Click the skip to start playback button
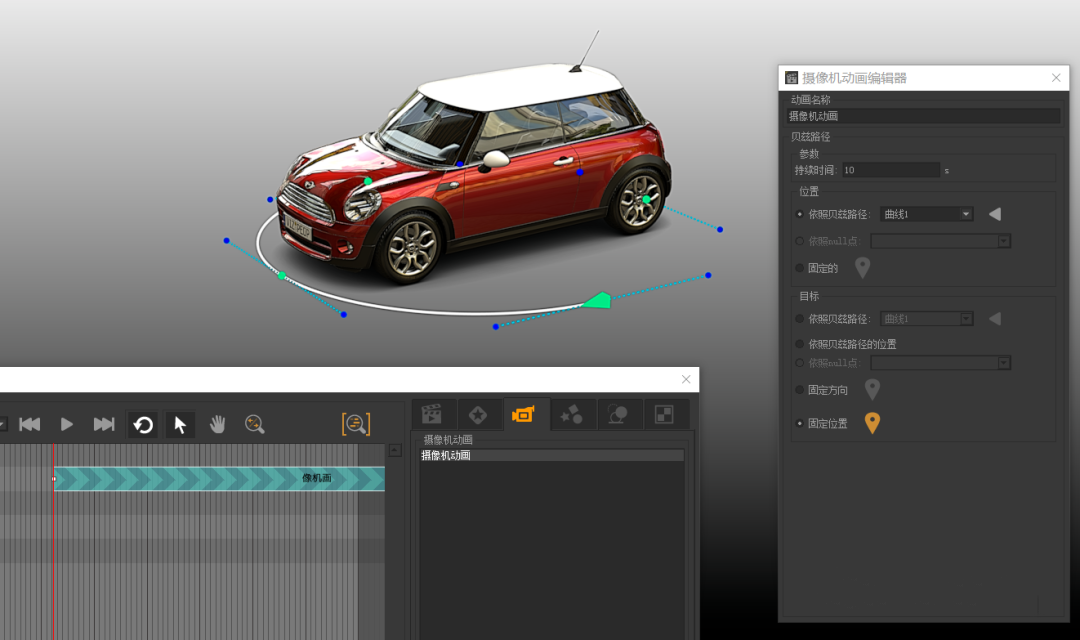This screenshot has width=1080, height=640. [30, 425]
